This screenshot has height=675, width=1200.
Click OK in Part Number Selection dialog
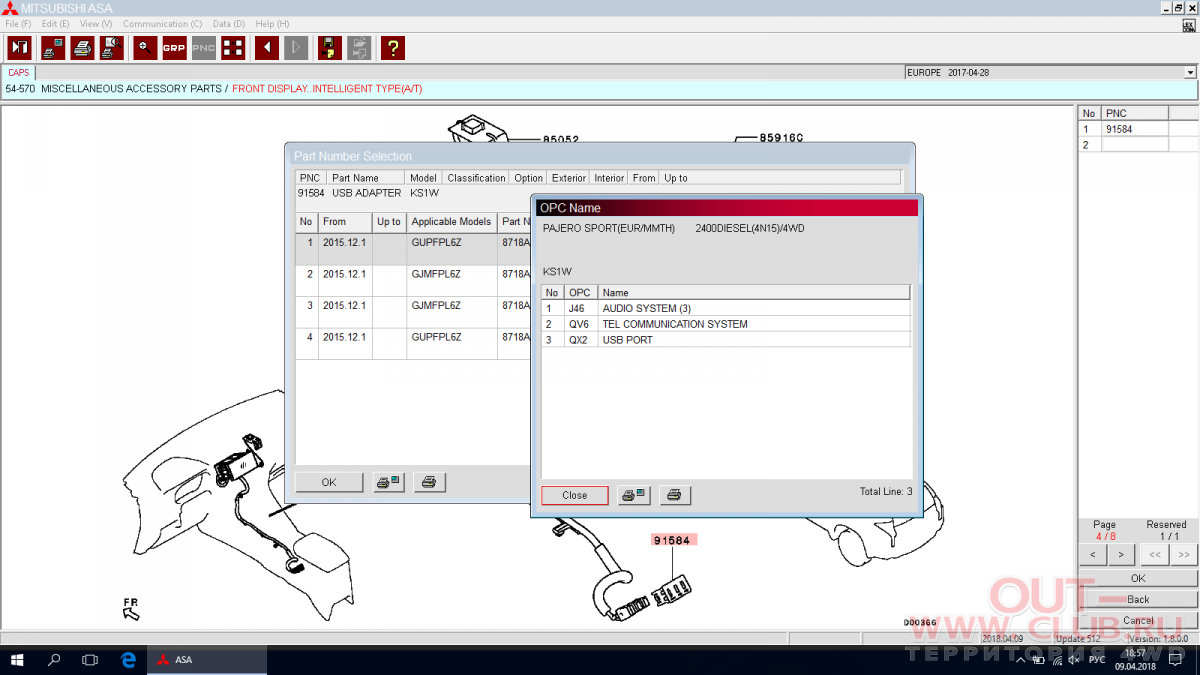click(x=329, y=482)
